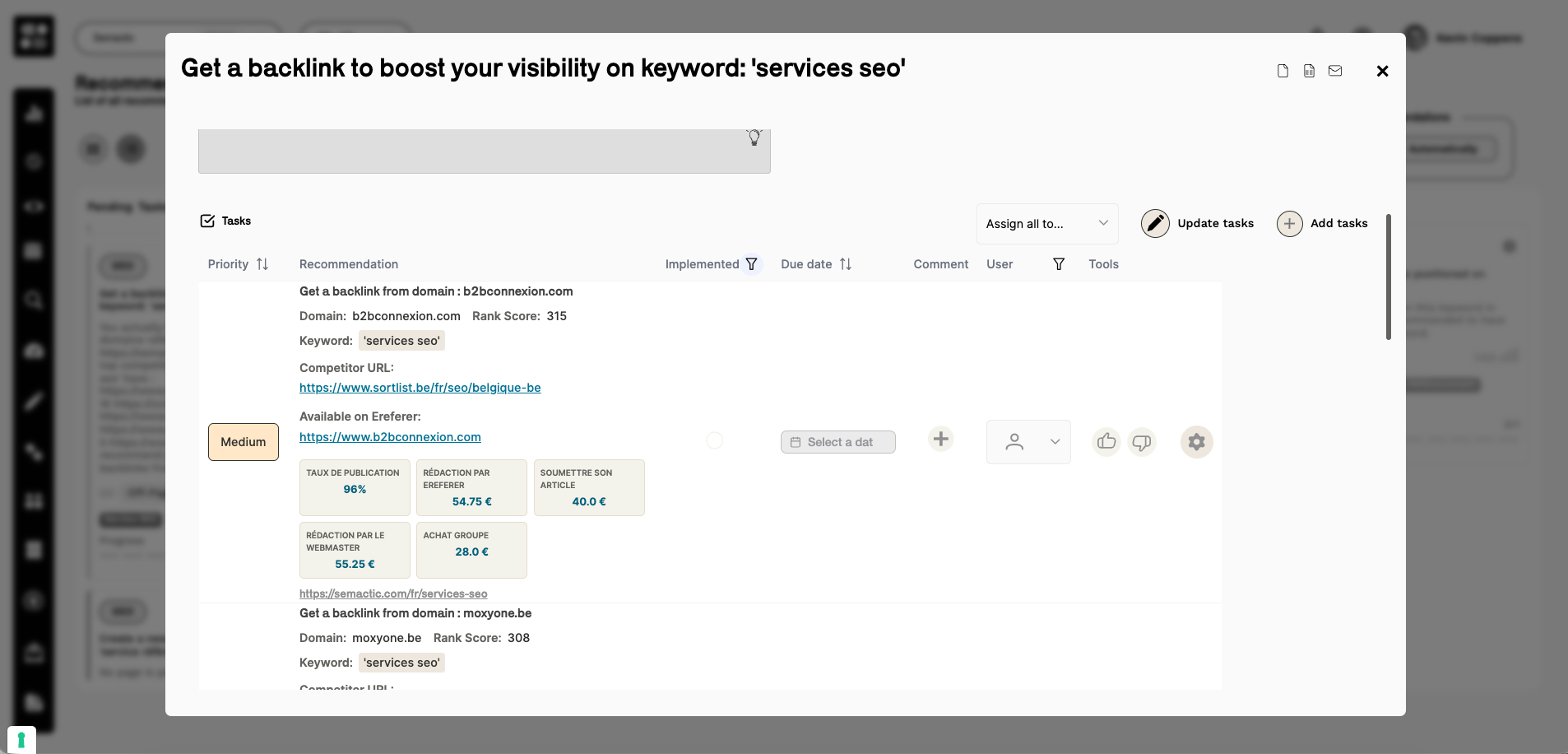Viewport: 1568px width, 754px height.
Task: Sort tasks by Due date
Action: (846, 264)
